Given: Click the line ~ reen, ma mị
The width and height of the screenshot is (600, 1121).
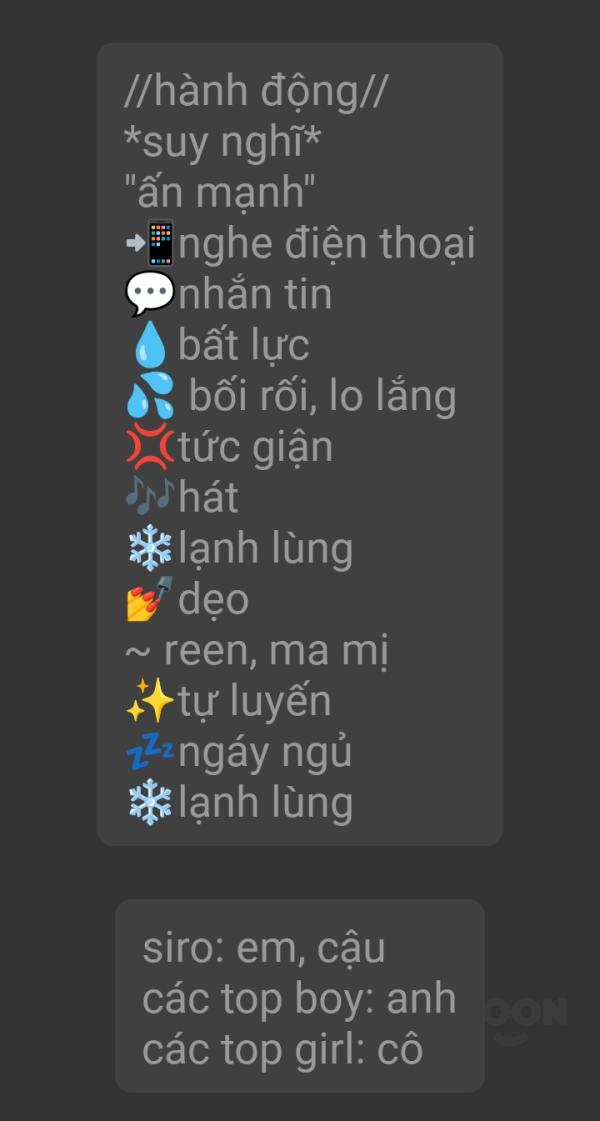Looking at the screenshot, I should pos(257,651).
